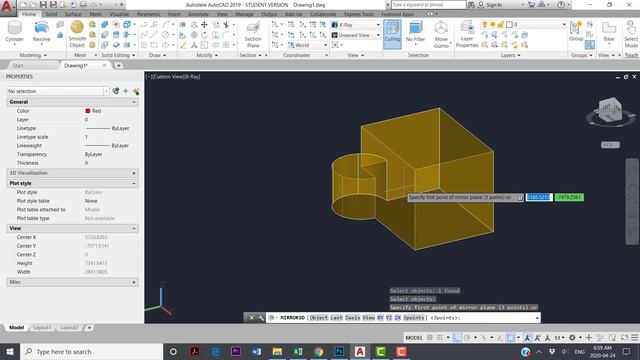Switch to the Layout1 tab
Viewport: 640px width, 360px height.
42,327
